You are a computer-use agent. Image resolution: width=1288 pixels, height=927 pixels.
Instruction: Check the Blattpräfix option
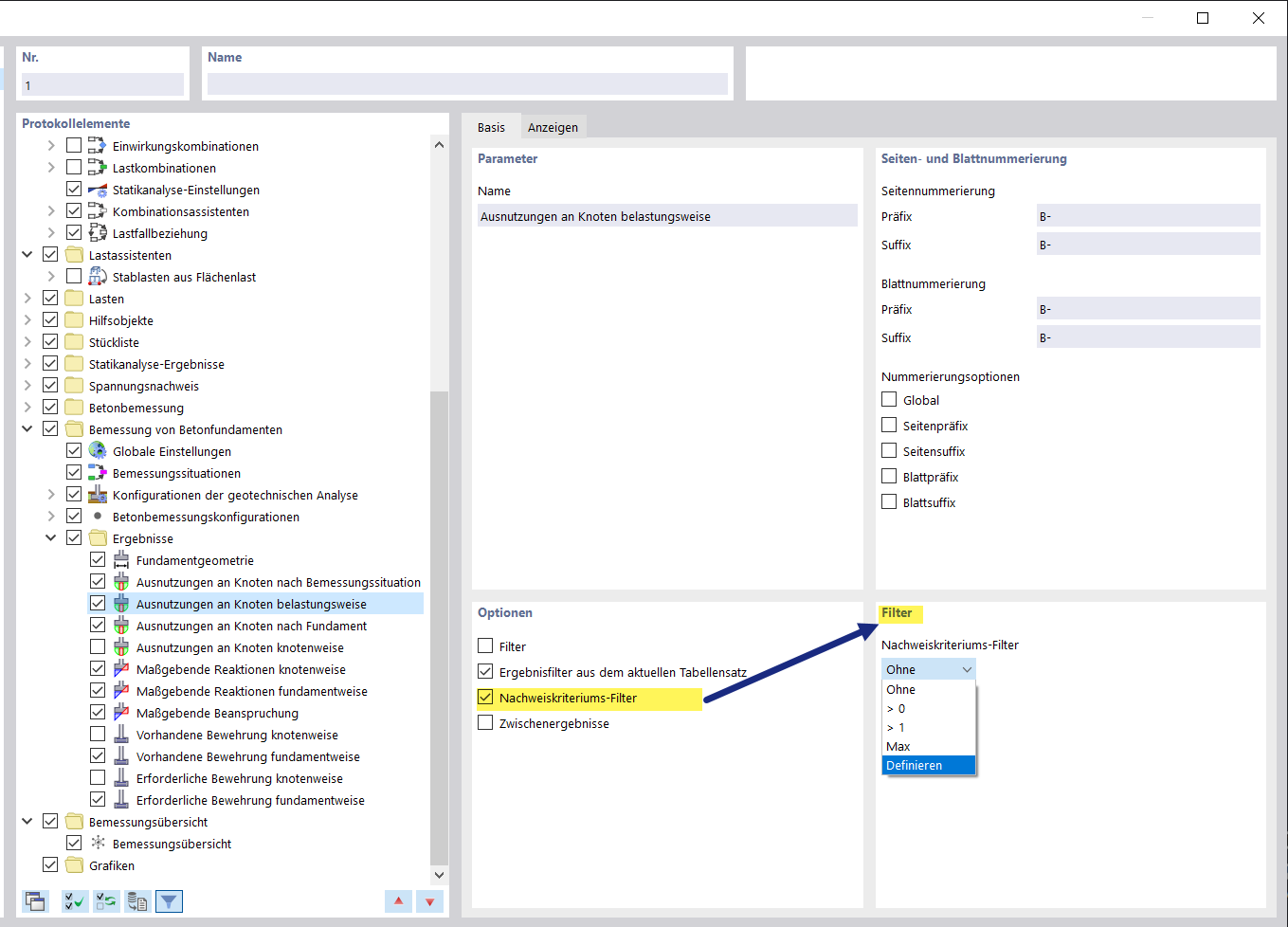[889, 477]
